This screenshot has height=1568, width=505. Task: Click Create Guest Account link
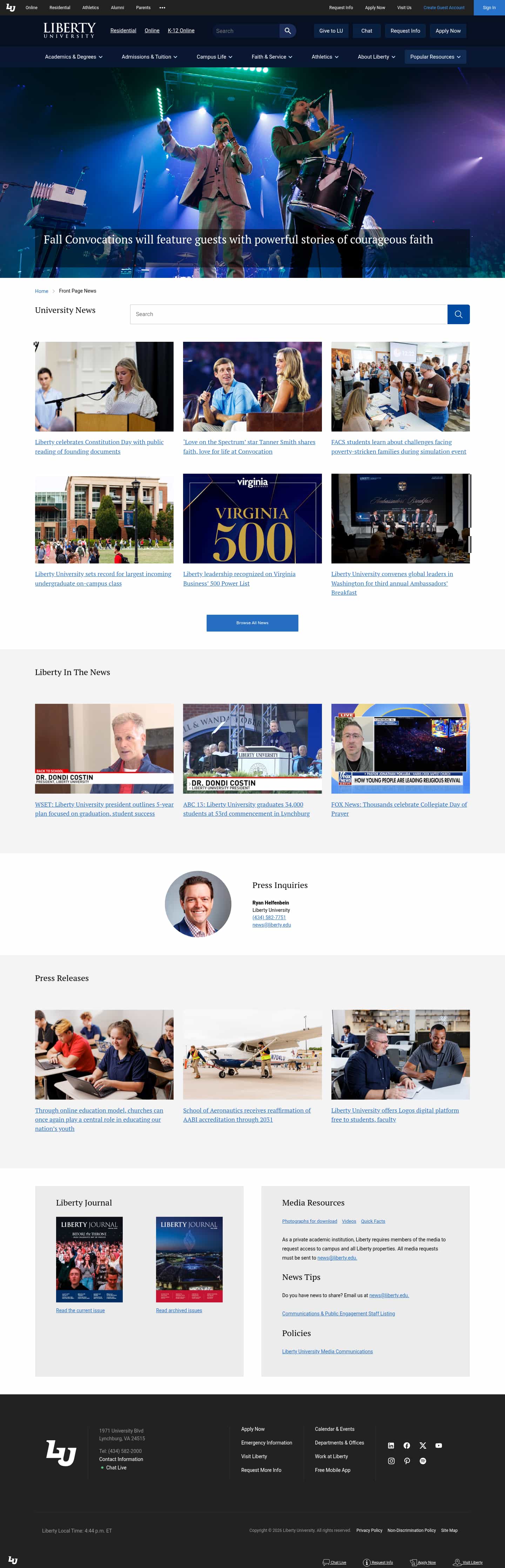(x=444, y=8)
